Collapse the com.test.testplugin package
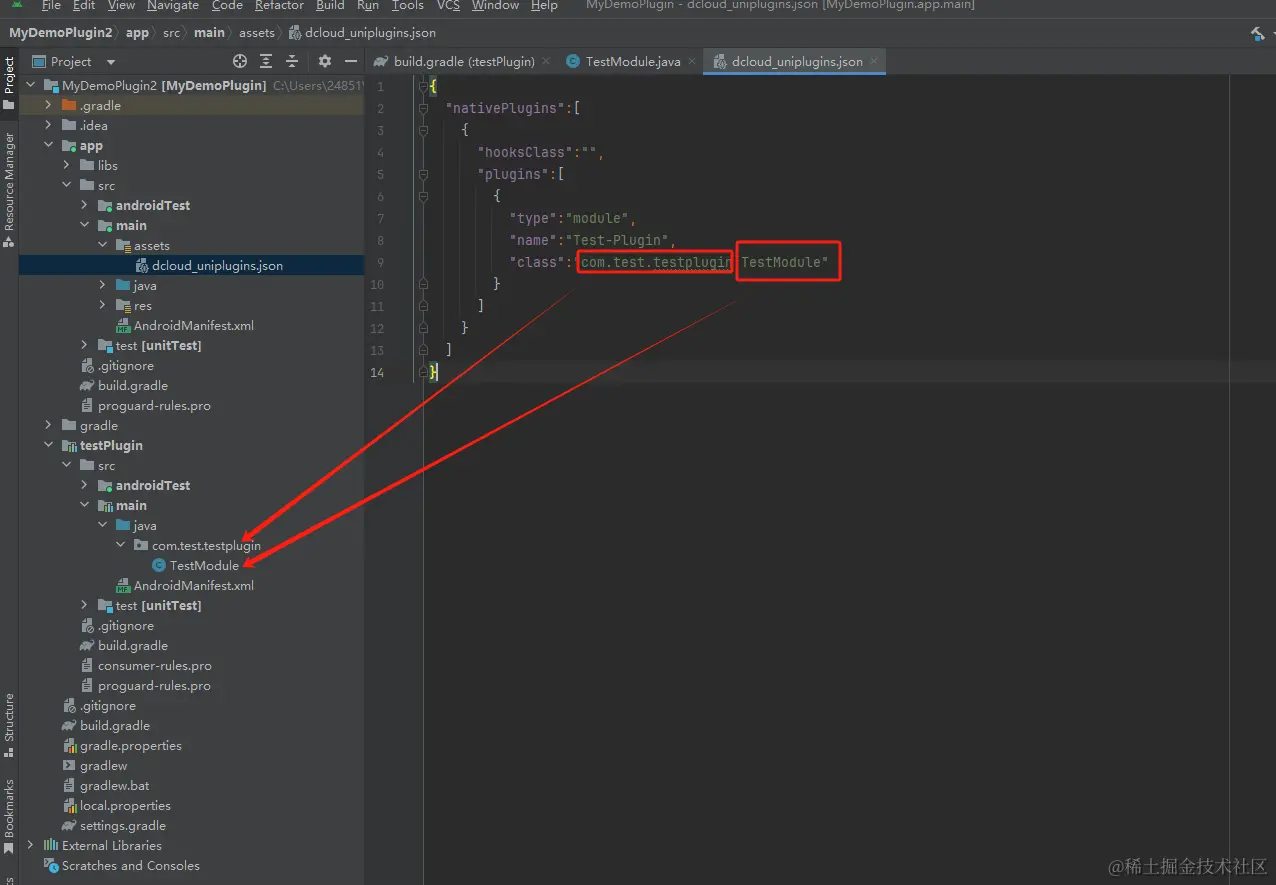1276x885 pixels. (x=121, y=545)
